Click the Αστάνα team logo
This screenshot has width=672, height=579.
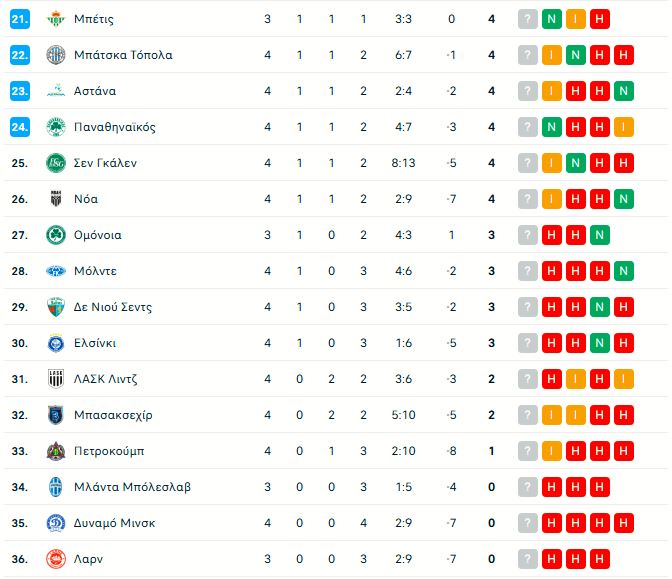[56, 91]
